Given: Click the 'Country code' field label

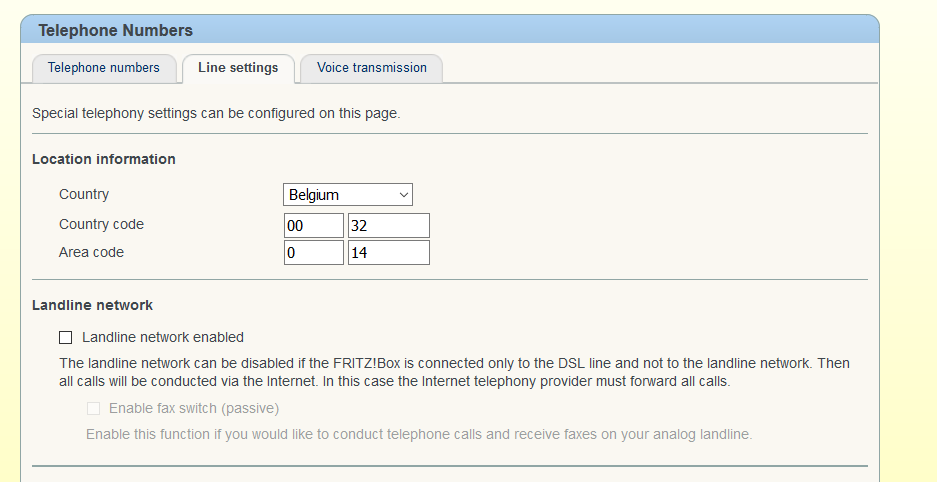Looking at the screenshot, I should click(x=101, y=225).
